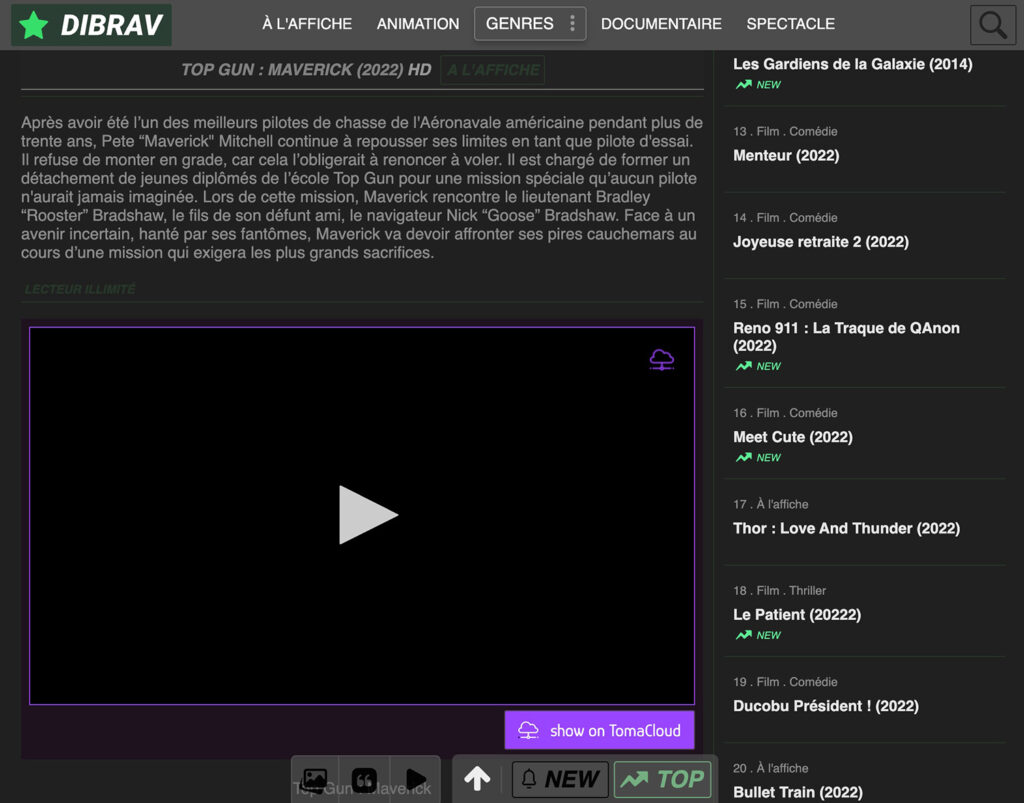Click the '19 . Film . Comédie' label

785,682
